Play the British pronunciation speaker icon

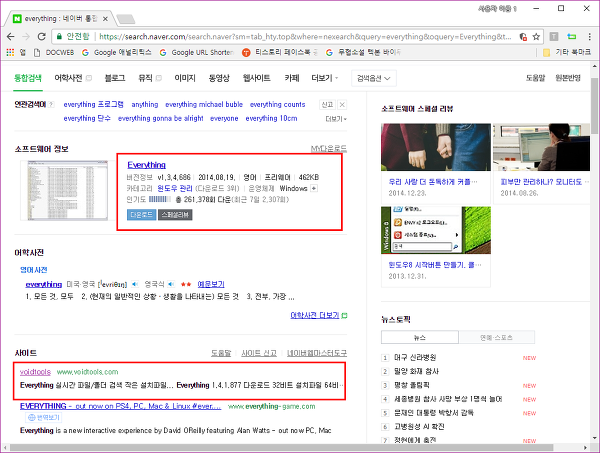click(171, 284)
